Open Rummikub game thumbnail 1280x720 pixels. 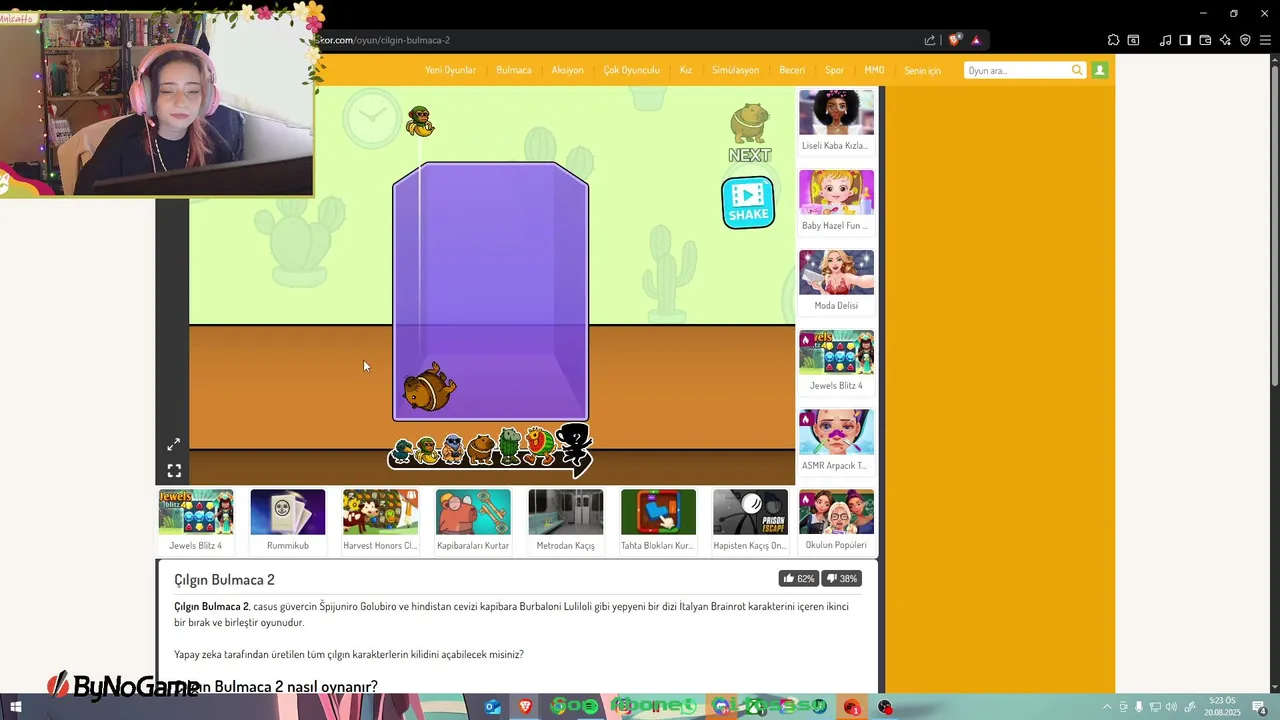(x=288, y=512)
